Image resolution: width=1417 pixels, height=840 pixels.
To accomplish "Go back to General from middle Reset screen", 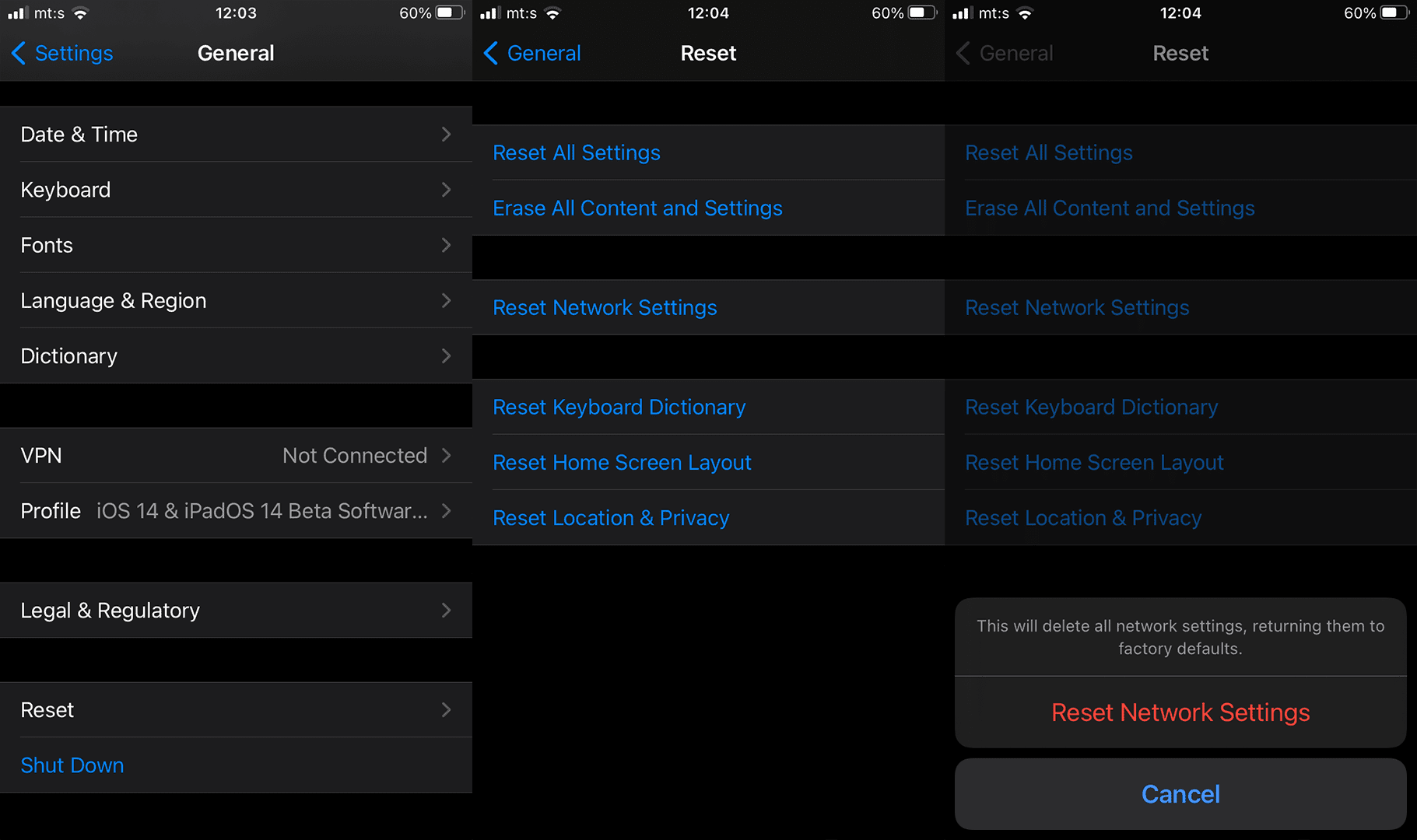I will 533,53.
